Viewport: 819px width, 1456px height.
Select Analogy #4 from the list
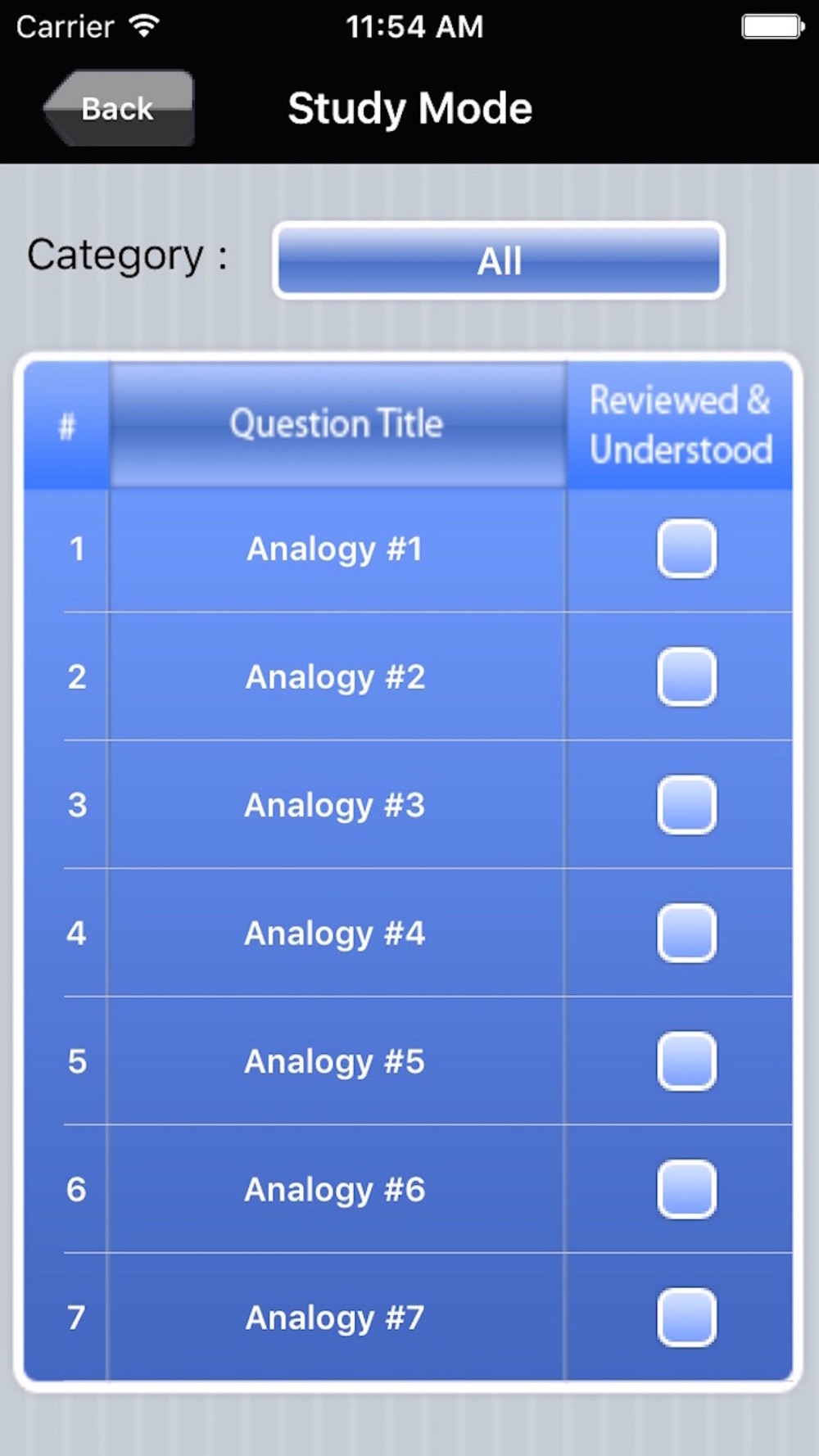335,934
